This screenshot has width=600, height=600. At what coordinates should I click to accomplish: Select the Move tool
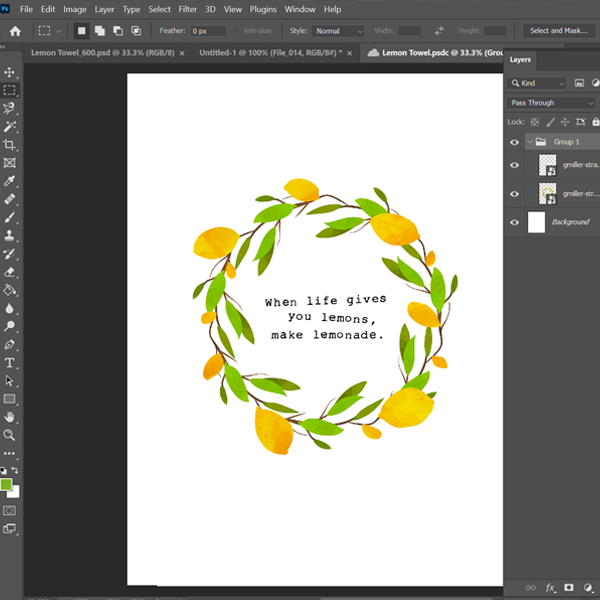coord(10,72)
